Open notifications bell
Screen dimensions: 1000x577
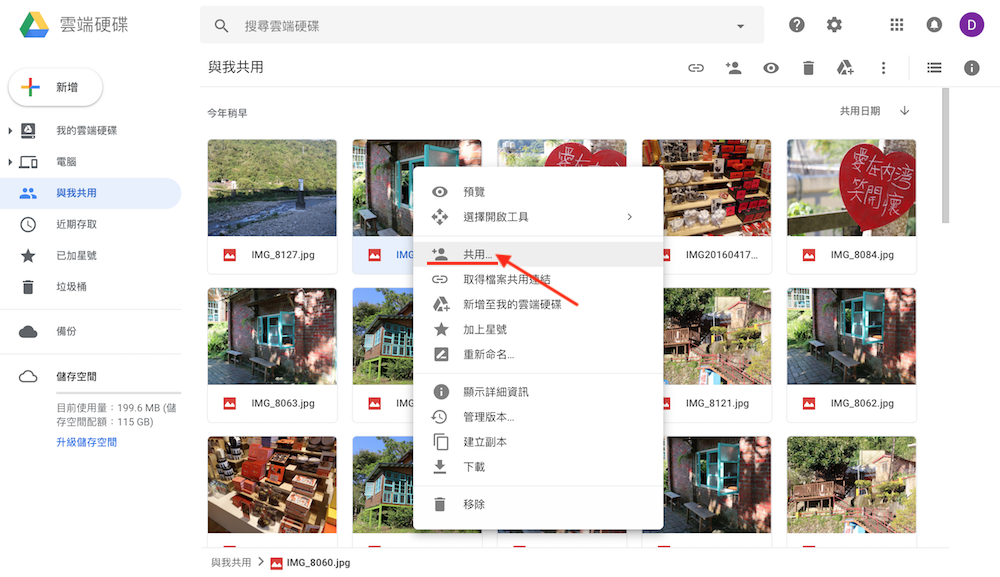pos(934,24)
